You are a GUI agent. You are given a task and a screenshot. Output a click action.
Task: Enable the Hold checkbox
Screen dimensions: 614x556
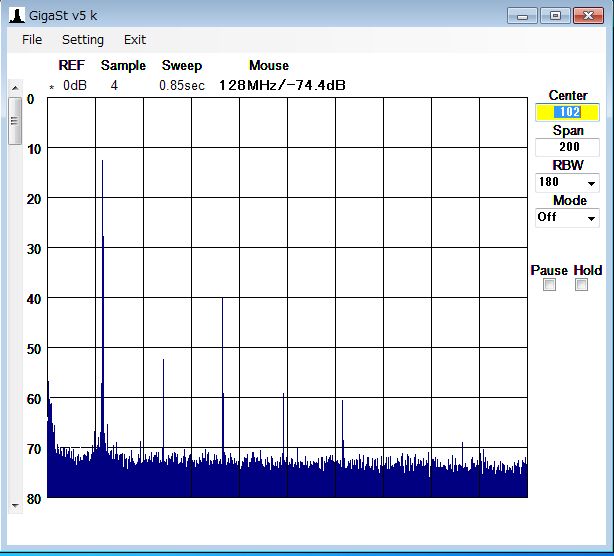click(x=581, y=284)
